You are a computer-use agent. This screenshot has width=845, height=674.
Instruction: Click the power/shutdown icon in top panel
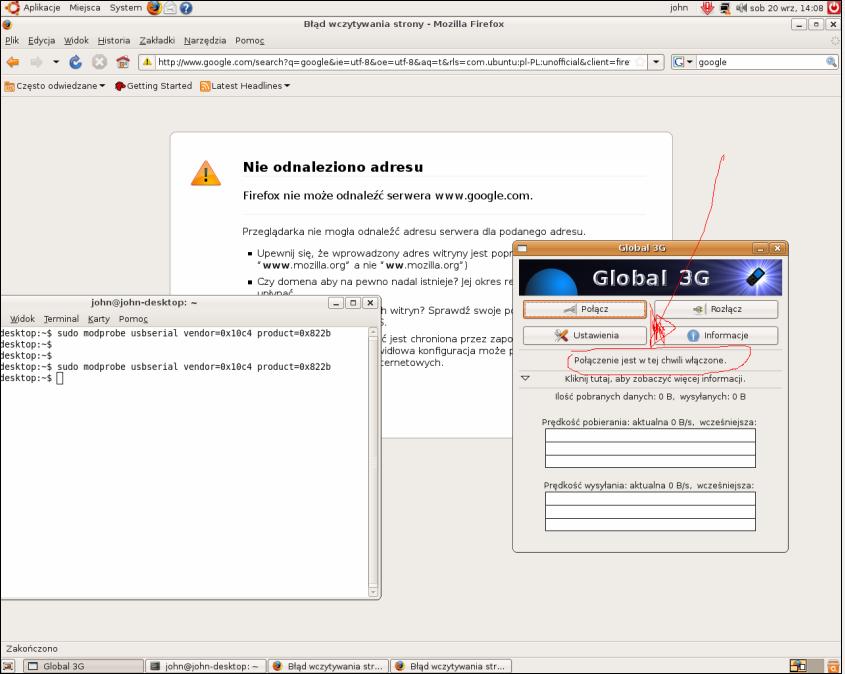834,8
